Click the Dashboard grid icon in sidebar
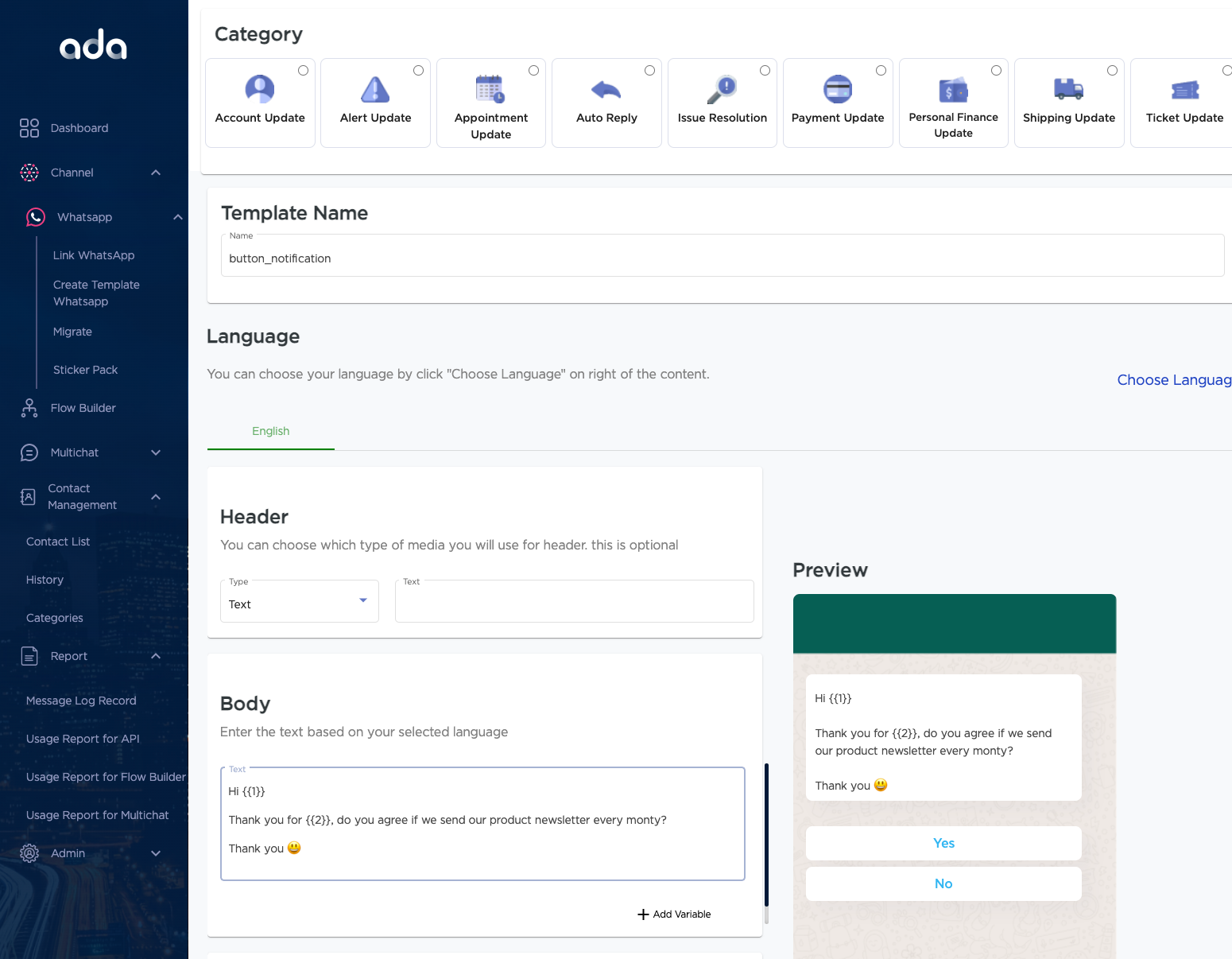The height and width of the screenshot is (959, 1232). tap(29, 128)
